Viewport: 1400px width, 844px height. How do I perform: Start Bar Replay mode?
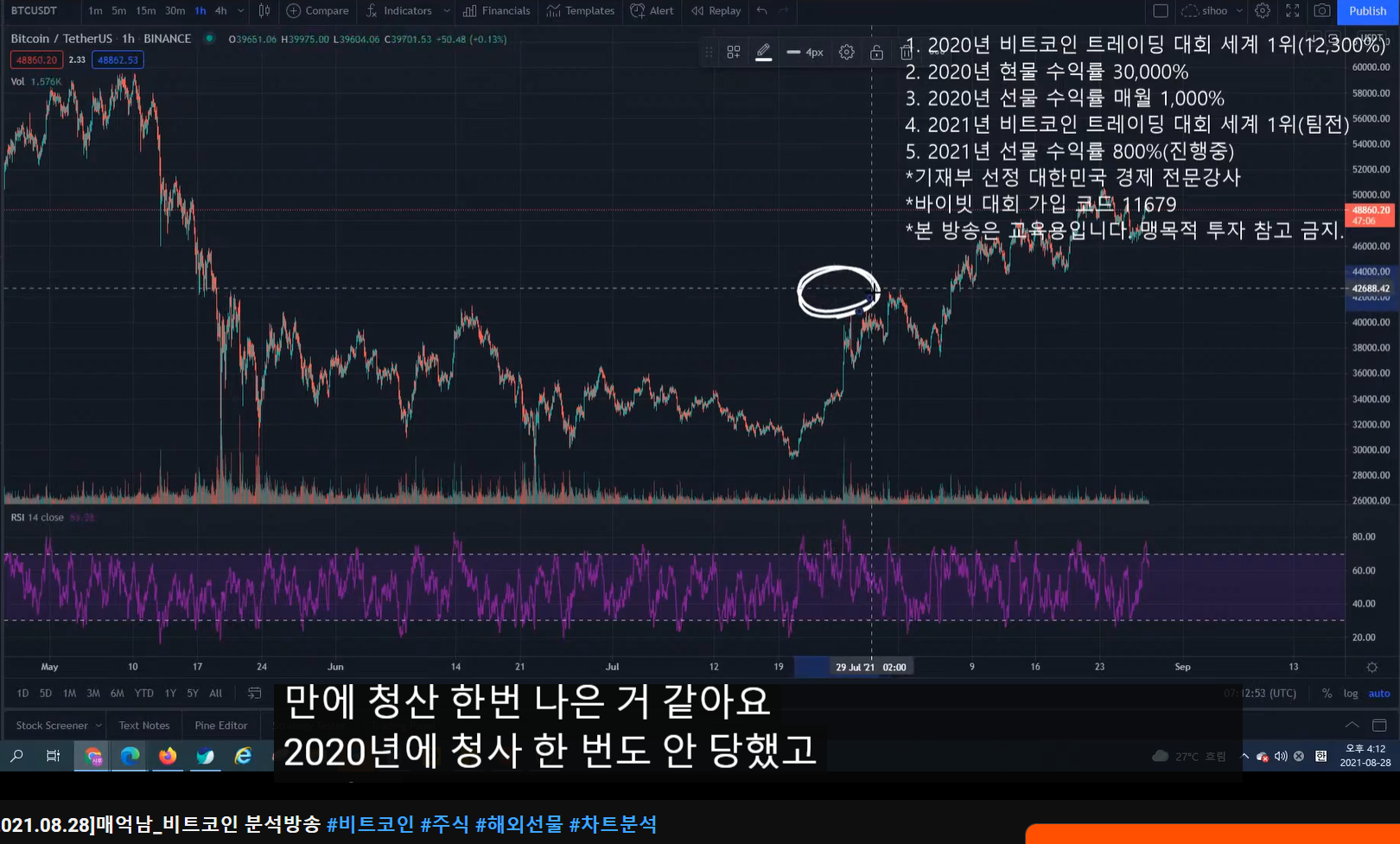716,11
